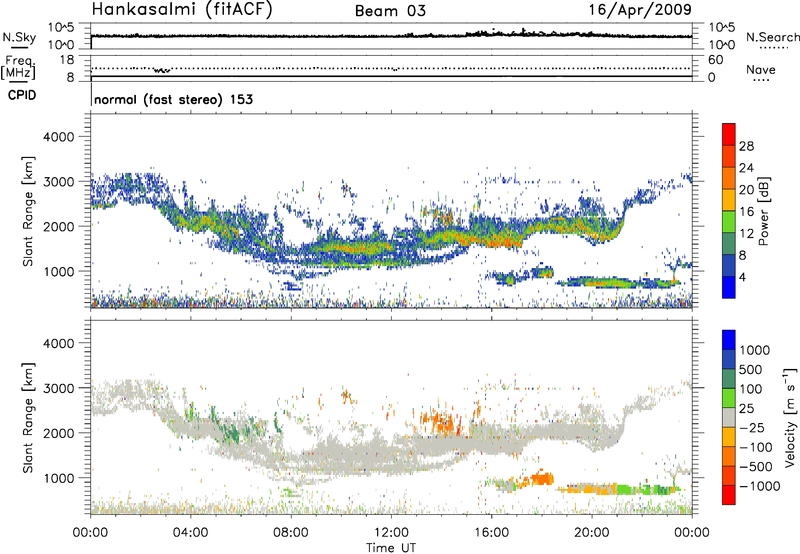Click the dark blue segment above 1000 on Velocity bar

[729, 340]
